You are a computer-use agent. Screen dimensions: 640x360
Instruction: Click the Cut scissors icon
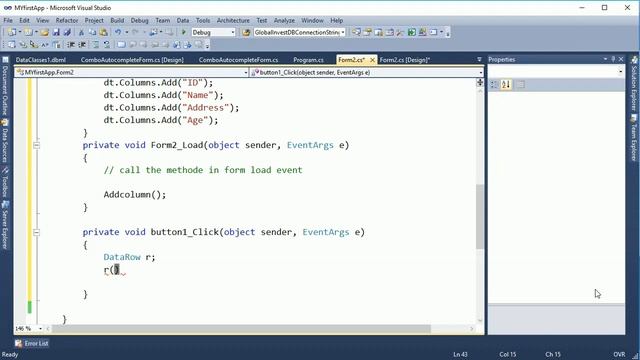[x=81, y=32]
